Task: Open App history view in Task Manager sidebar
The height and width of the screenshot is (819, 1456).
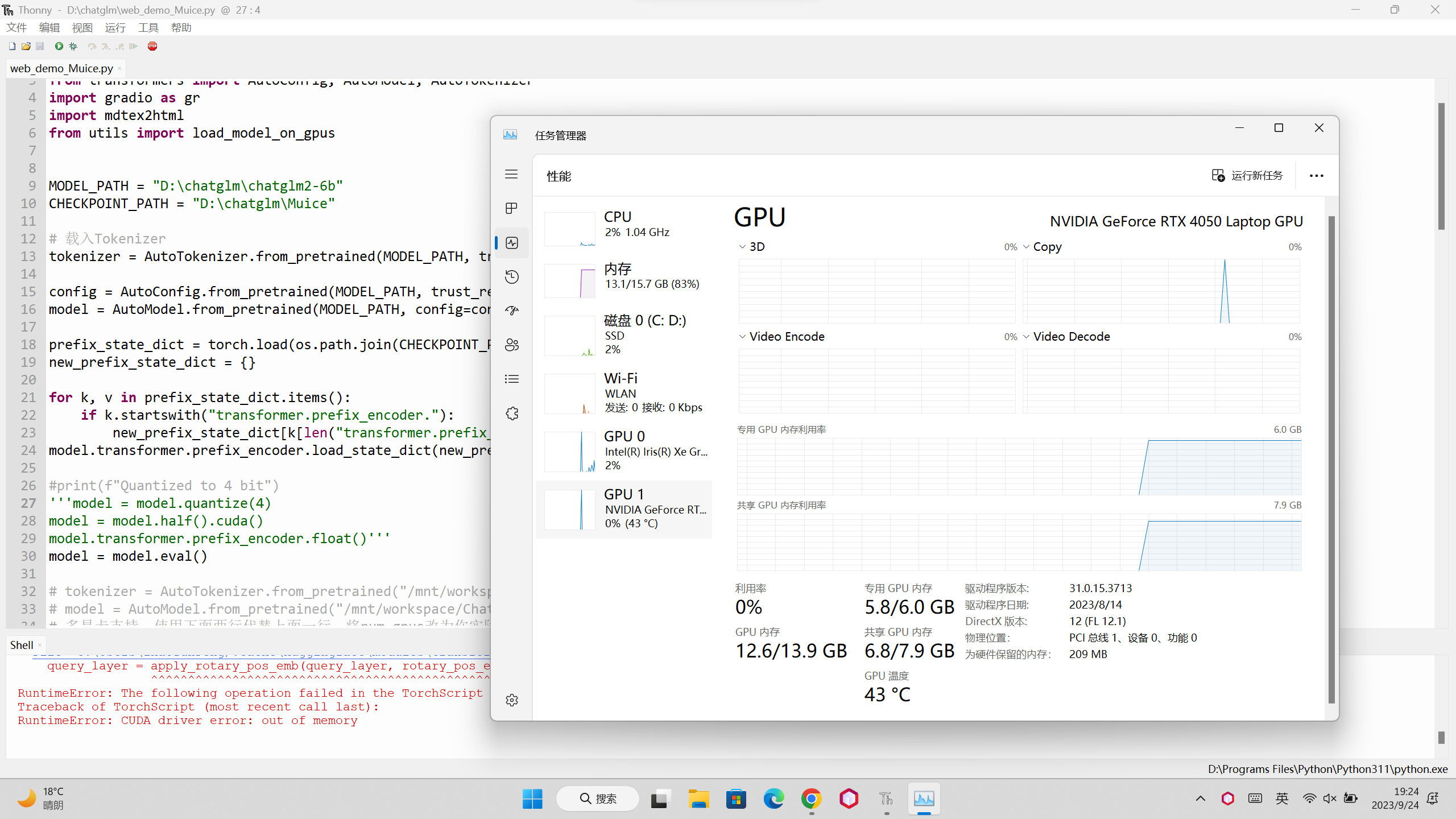Action: [x=511, y=277]
